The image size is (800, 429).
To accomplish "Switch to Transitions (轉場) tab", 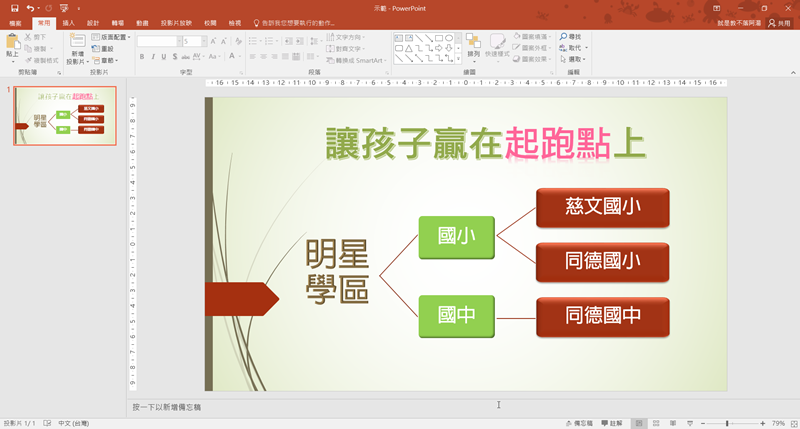I will pyautogui.click(x=118, y=23).
